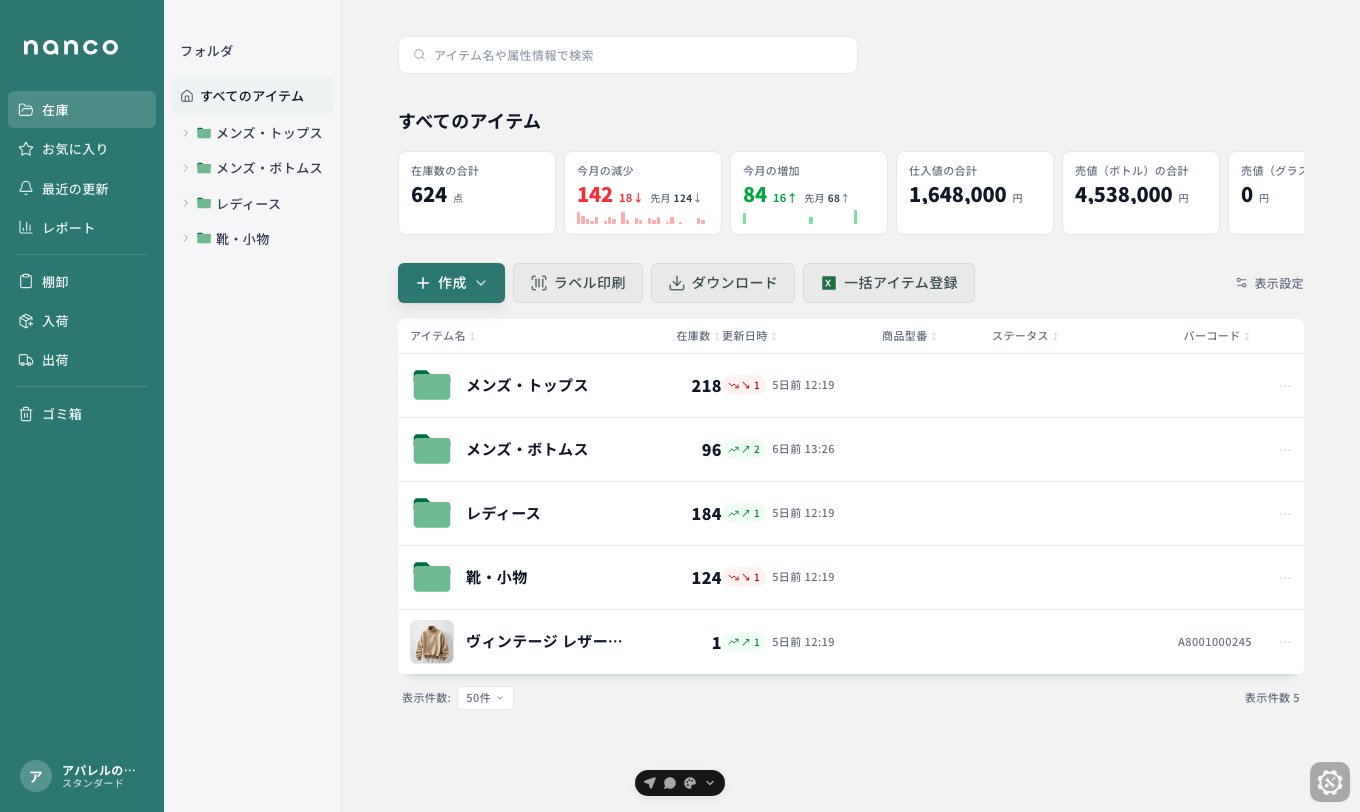Open 表示設定 display settings

pyautogui.click(x=1269, y=283)
